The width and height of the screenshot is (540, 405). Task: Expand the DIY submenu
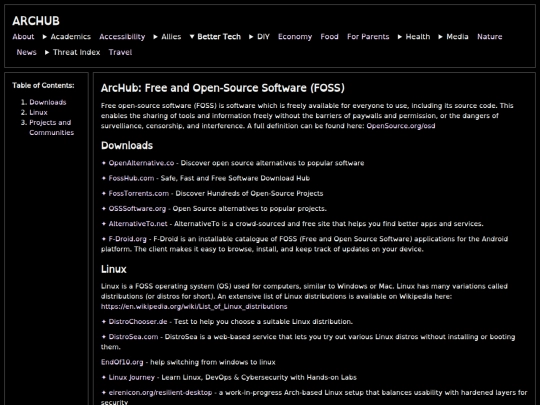coord(260,37)
